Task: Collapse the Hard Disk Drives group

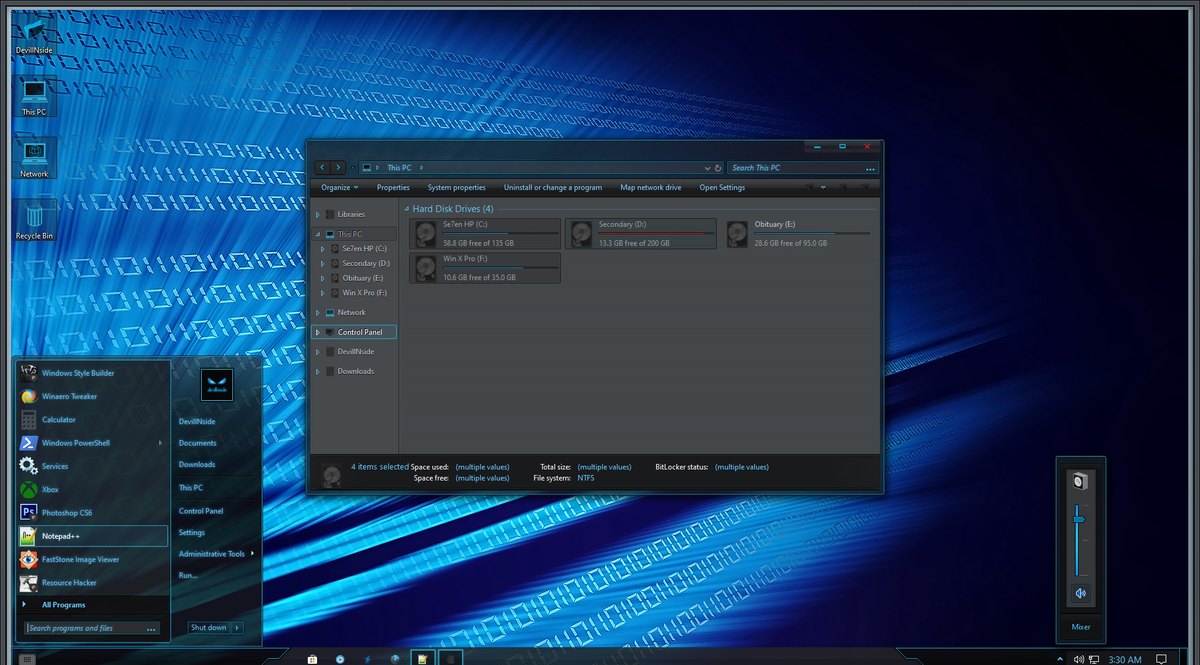Action: (407, 209)
